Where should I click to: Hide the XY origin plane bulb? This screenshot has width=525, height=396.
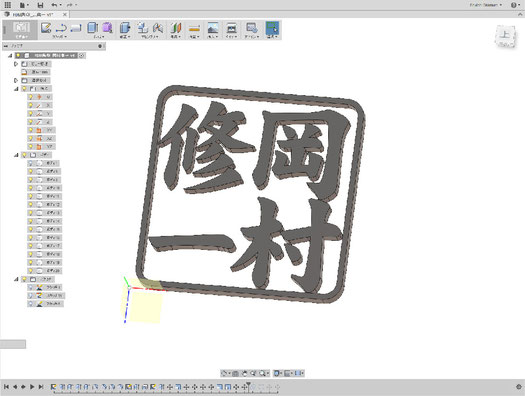[30, 130]
